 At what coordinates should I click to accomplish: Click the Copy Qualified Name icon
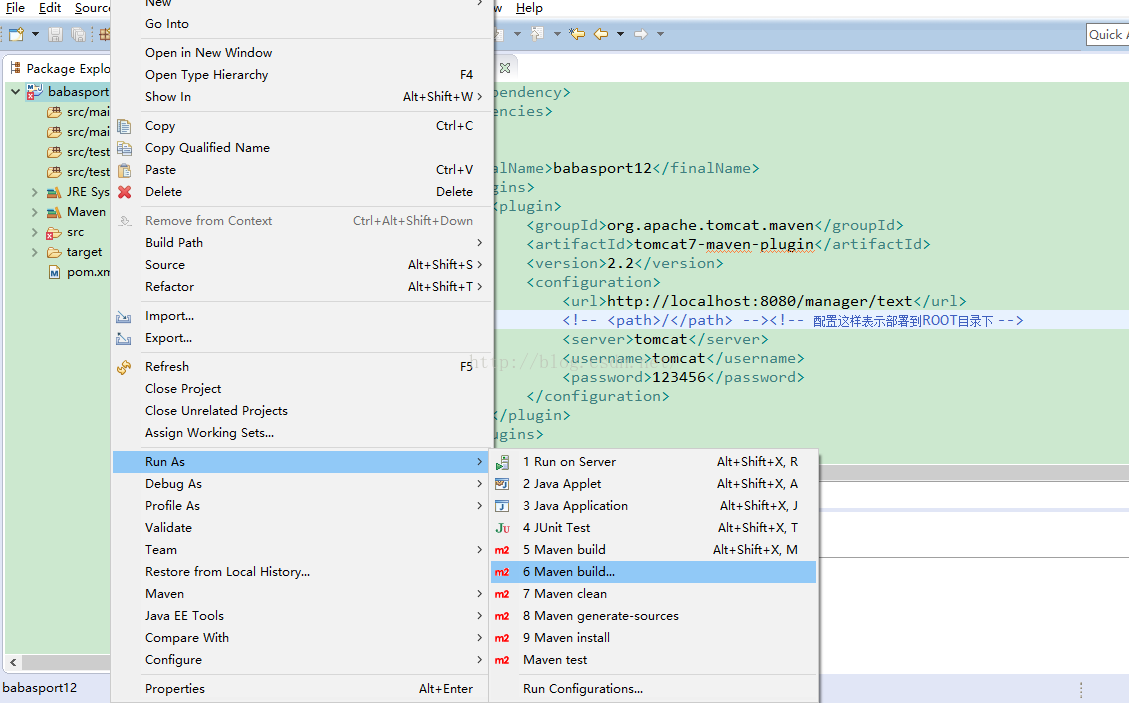(125, 148)
